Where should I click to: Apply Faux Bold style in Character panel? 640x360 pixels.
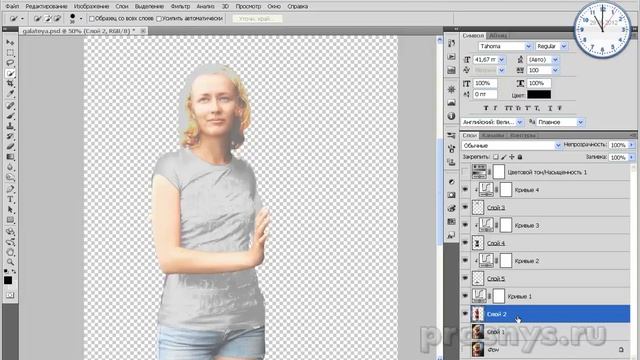tap(486, 108)
